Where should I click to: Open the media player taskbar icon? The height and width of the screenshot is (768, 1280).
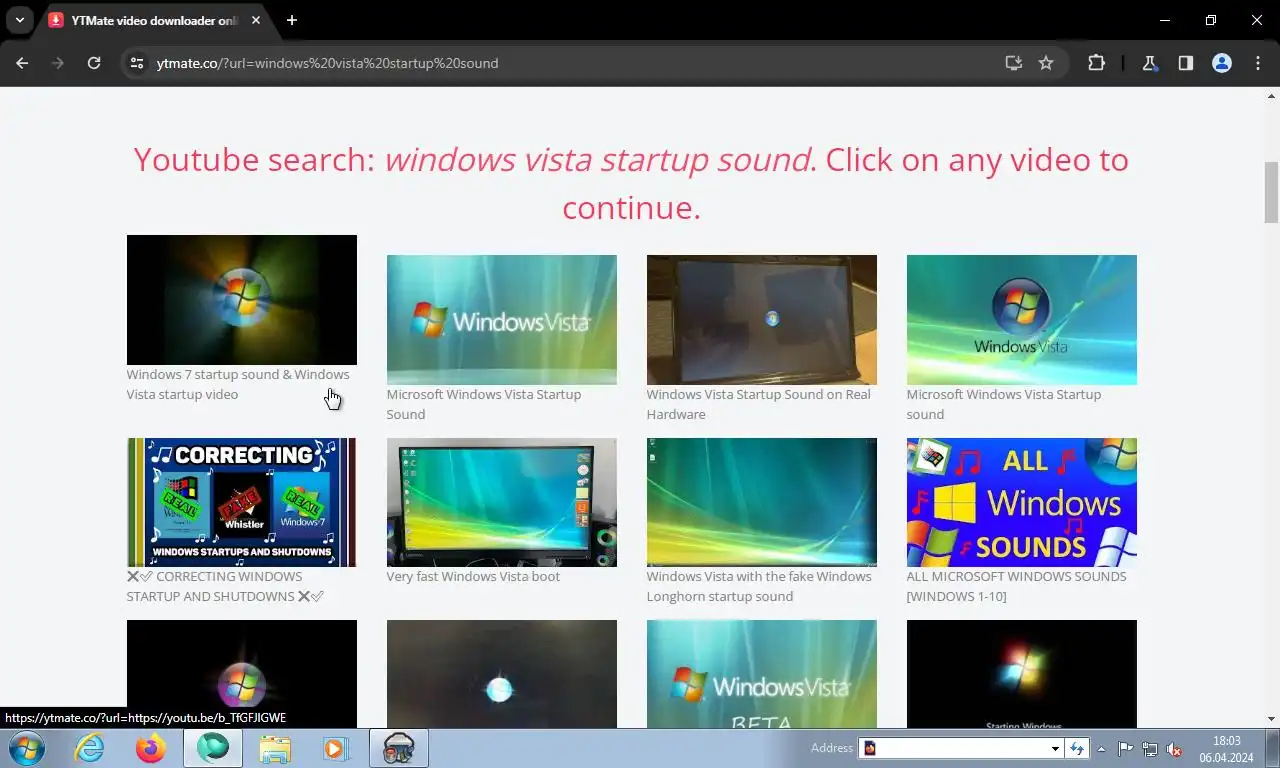pyautogui.click(x=336, y=748)
